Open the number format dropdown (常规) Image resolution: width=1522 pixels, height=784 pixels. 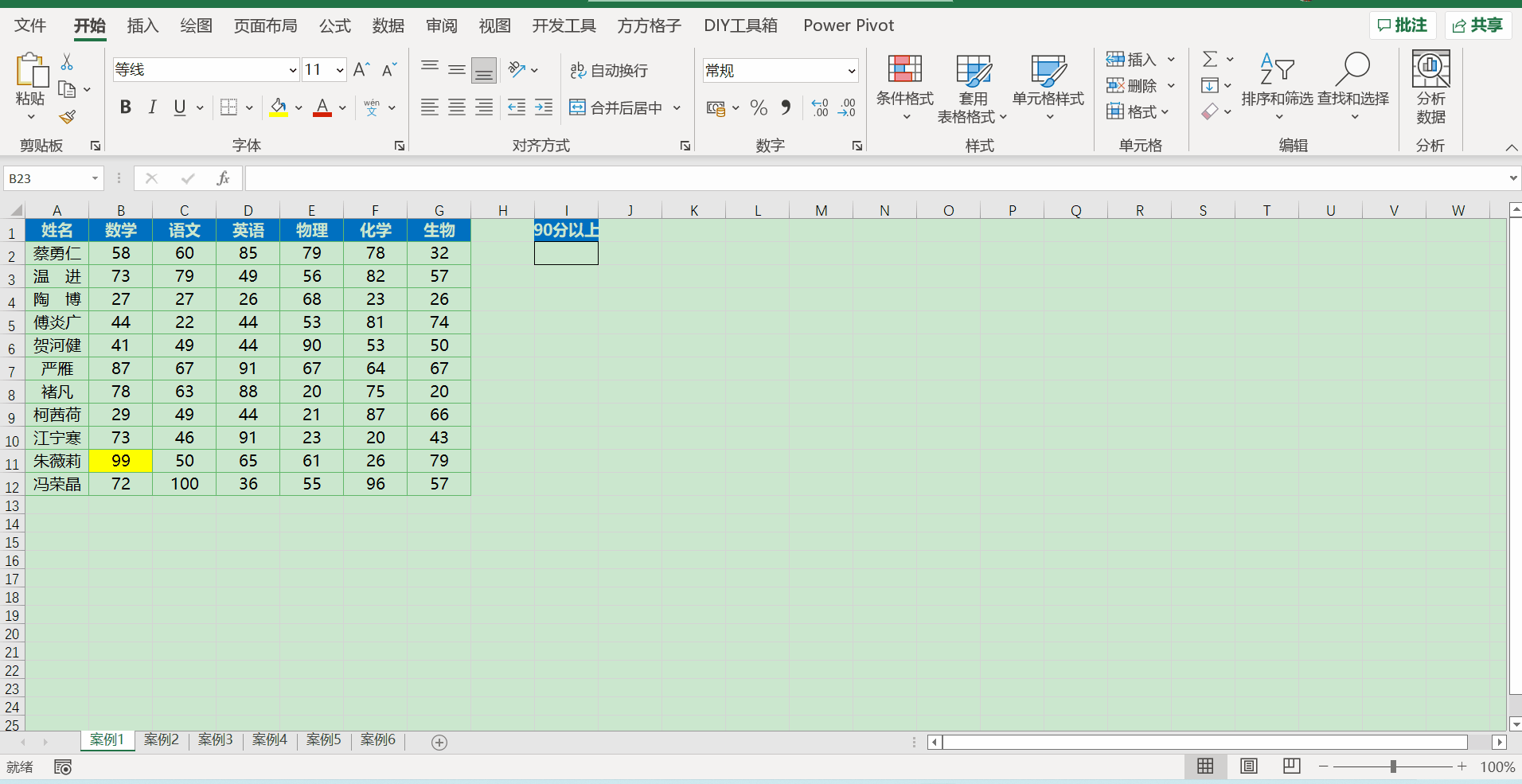851,71
